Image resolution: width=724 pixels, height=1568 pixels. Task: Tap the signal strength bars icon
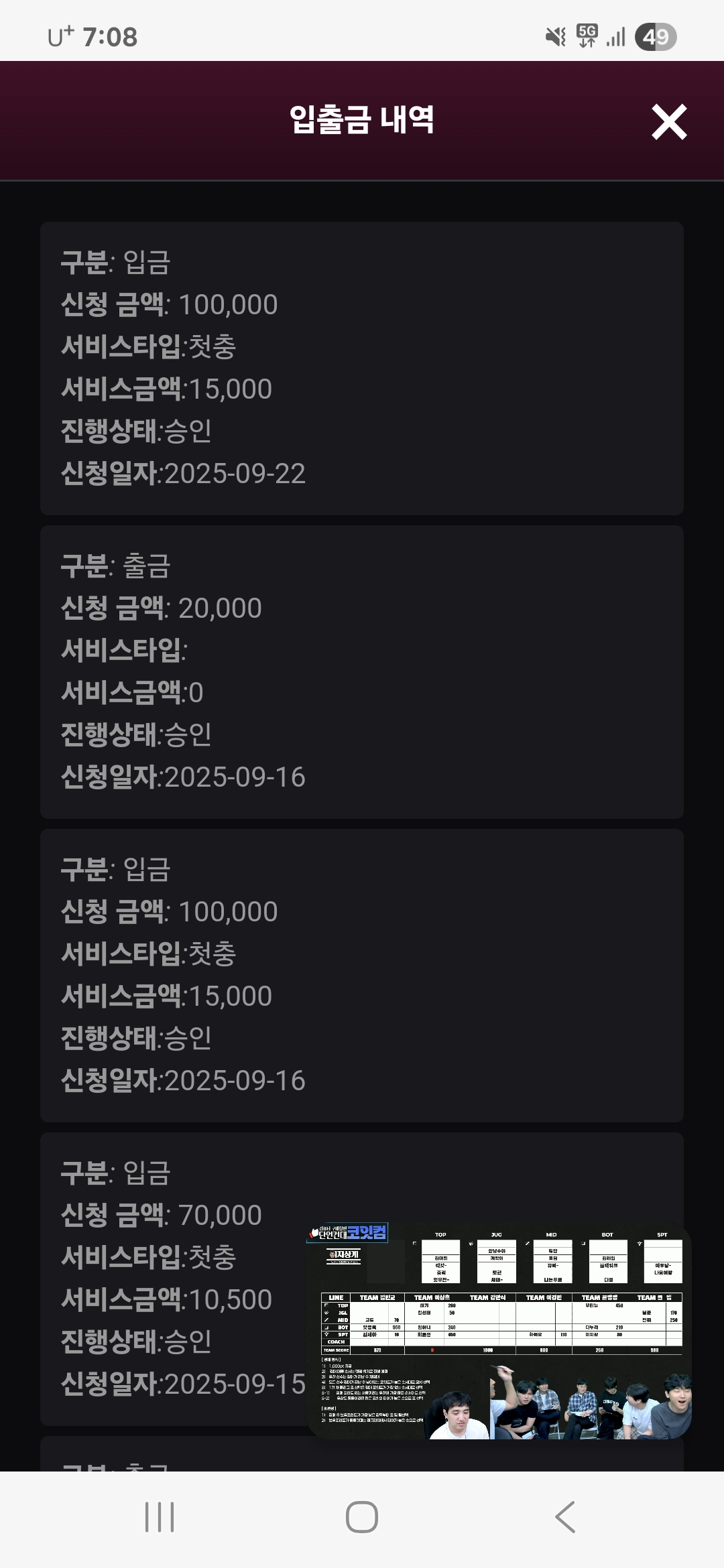(615, 37)
